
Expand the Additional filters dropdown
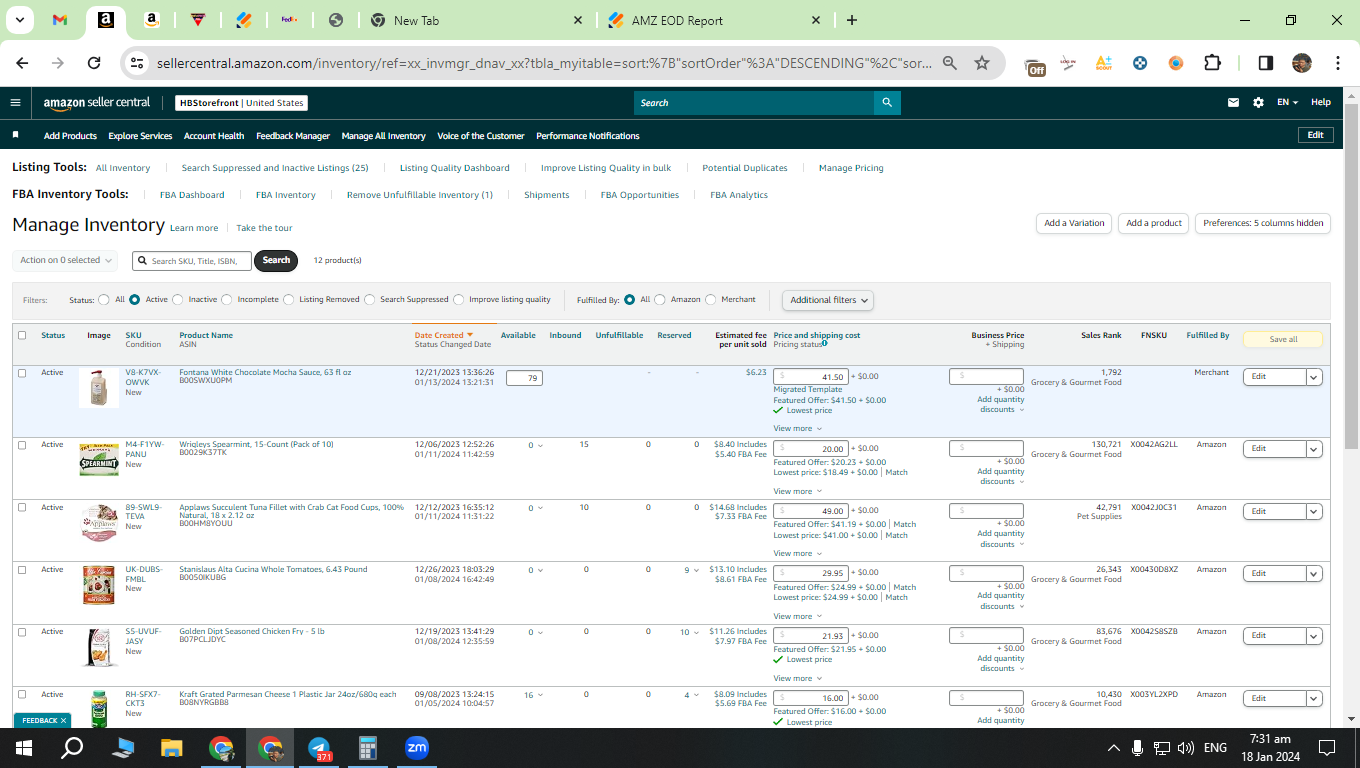click(x=828, y=300)
